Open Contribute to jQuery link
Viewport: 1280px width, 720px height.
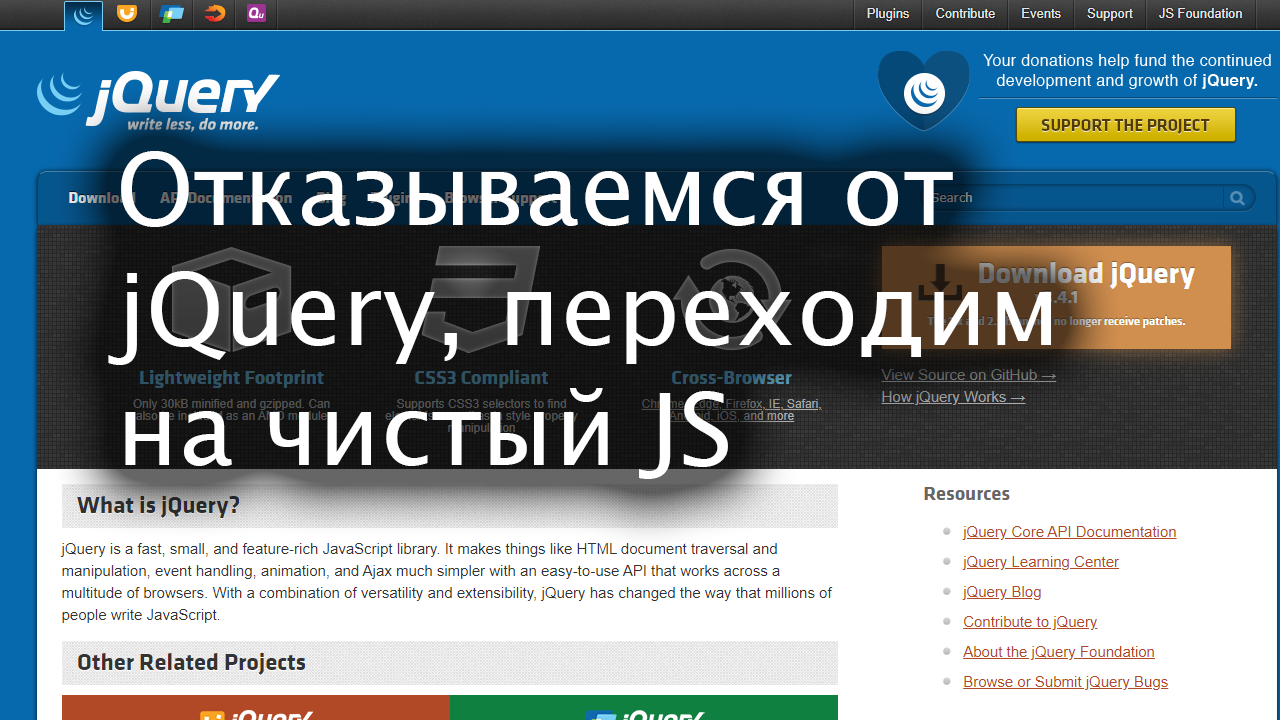[1030, 622]
